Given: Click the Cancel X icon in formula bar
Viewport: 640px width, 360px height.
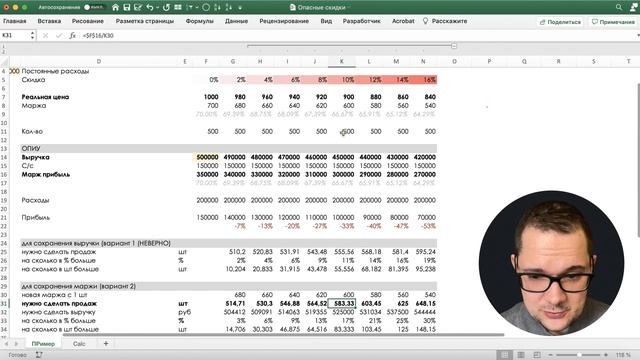Looking at the screenshot, I should tap(45, 36).
